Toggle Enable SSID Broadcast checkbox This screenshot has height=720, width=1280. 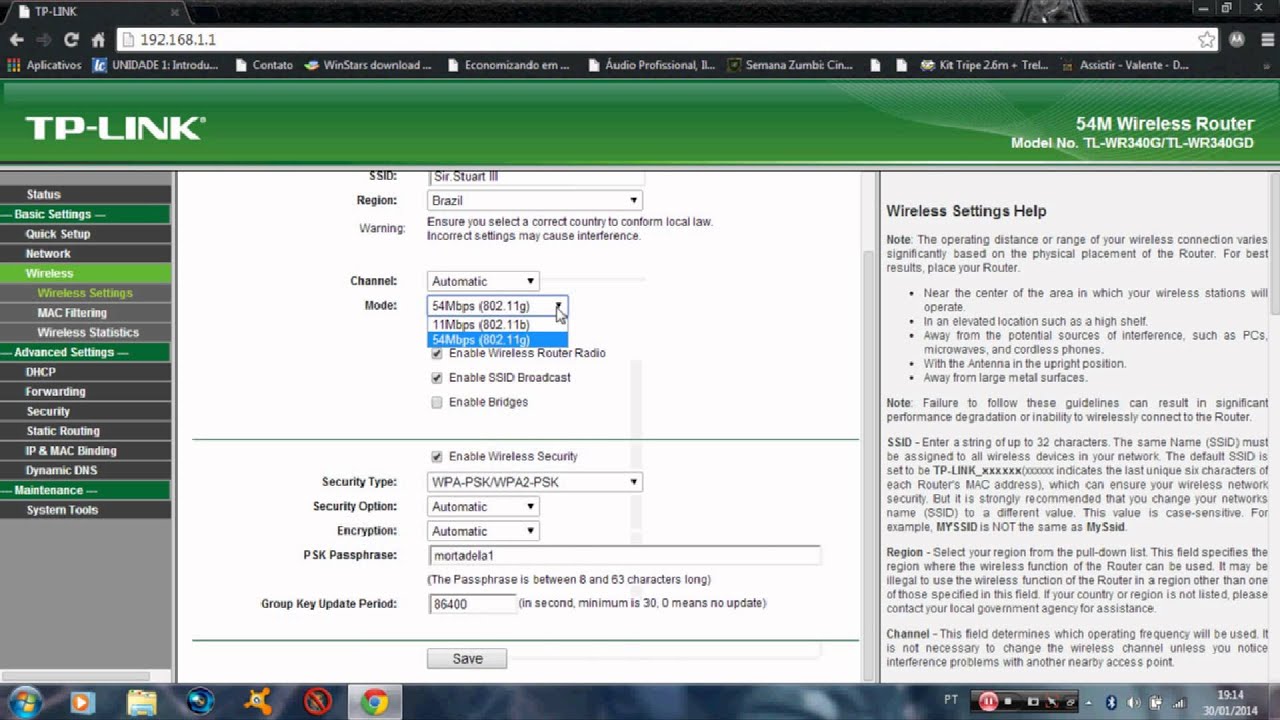click(436, 378)
